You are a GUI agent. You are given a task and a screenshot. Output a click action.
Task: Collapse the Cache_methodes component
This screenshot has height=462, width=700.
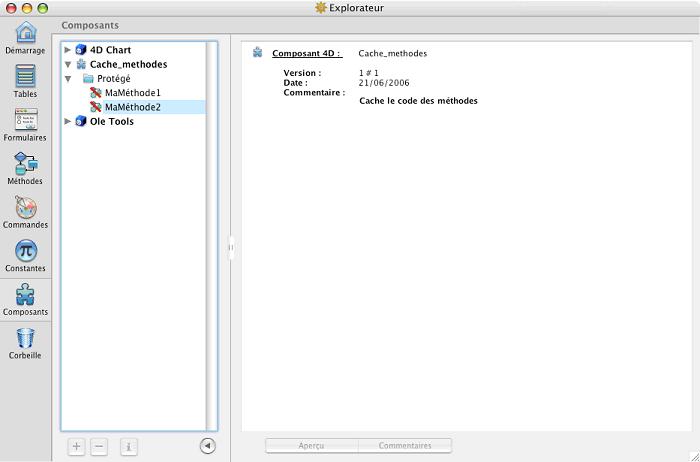pyautogui.click(x=68, y=64)
